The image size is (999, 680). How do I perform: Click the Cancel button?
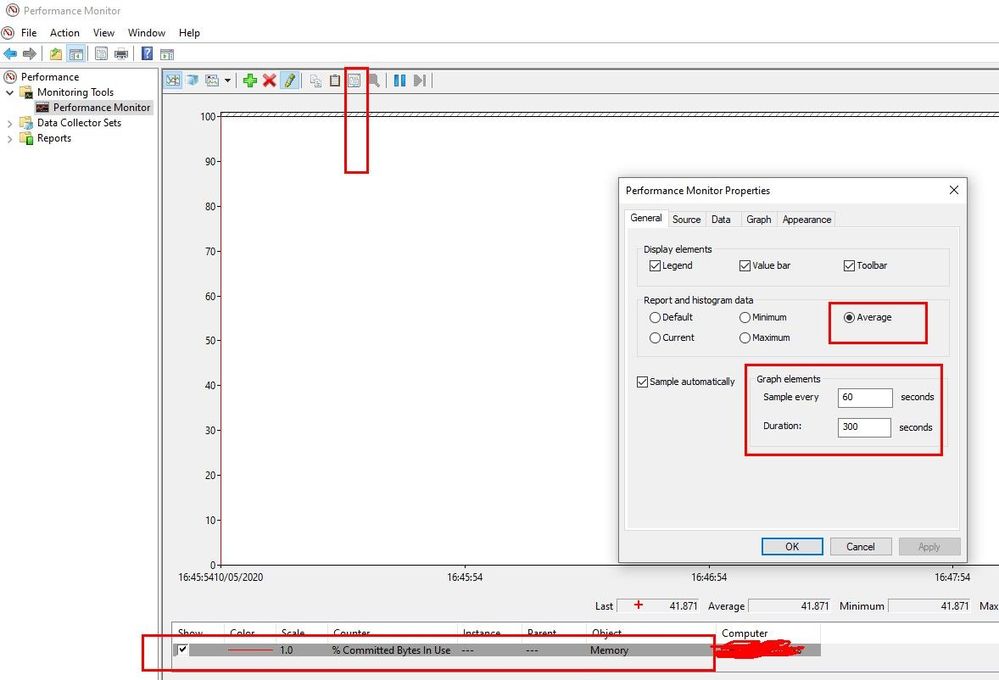point(860,546)
